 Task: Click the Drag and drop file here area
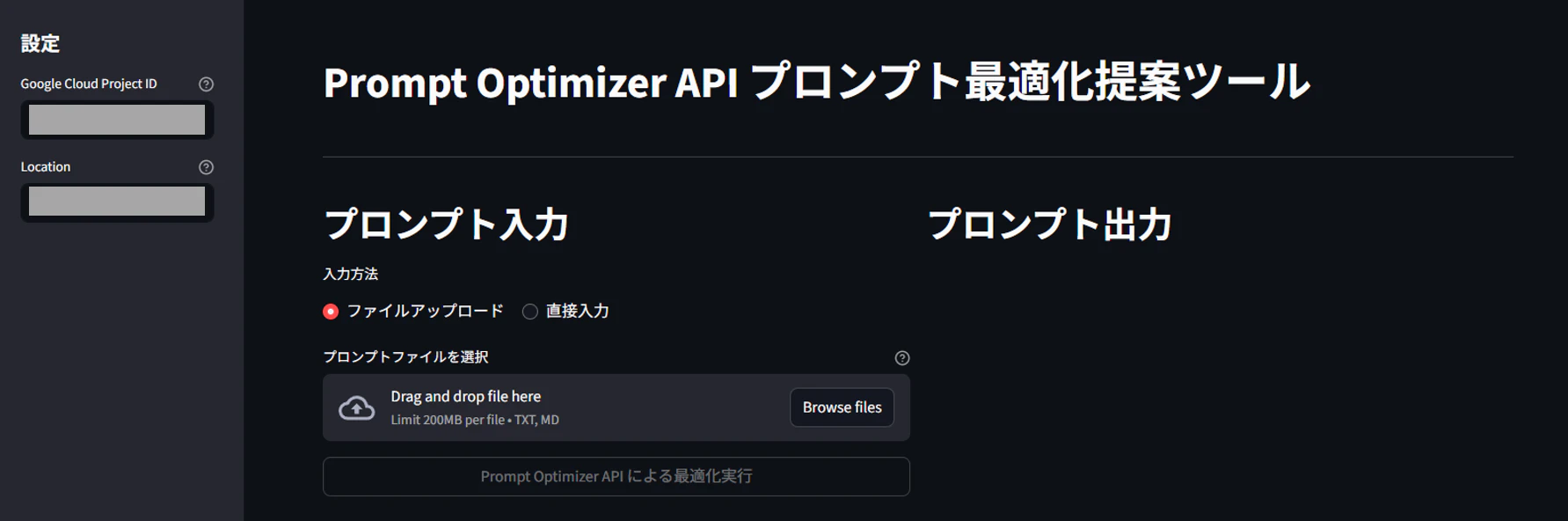coord(616,407)
